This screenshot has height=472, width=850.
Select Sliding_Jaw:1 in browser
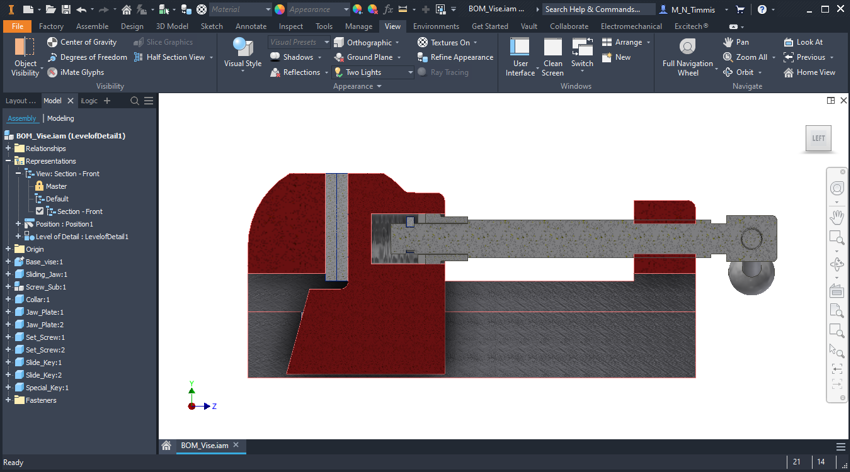46,274
